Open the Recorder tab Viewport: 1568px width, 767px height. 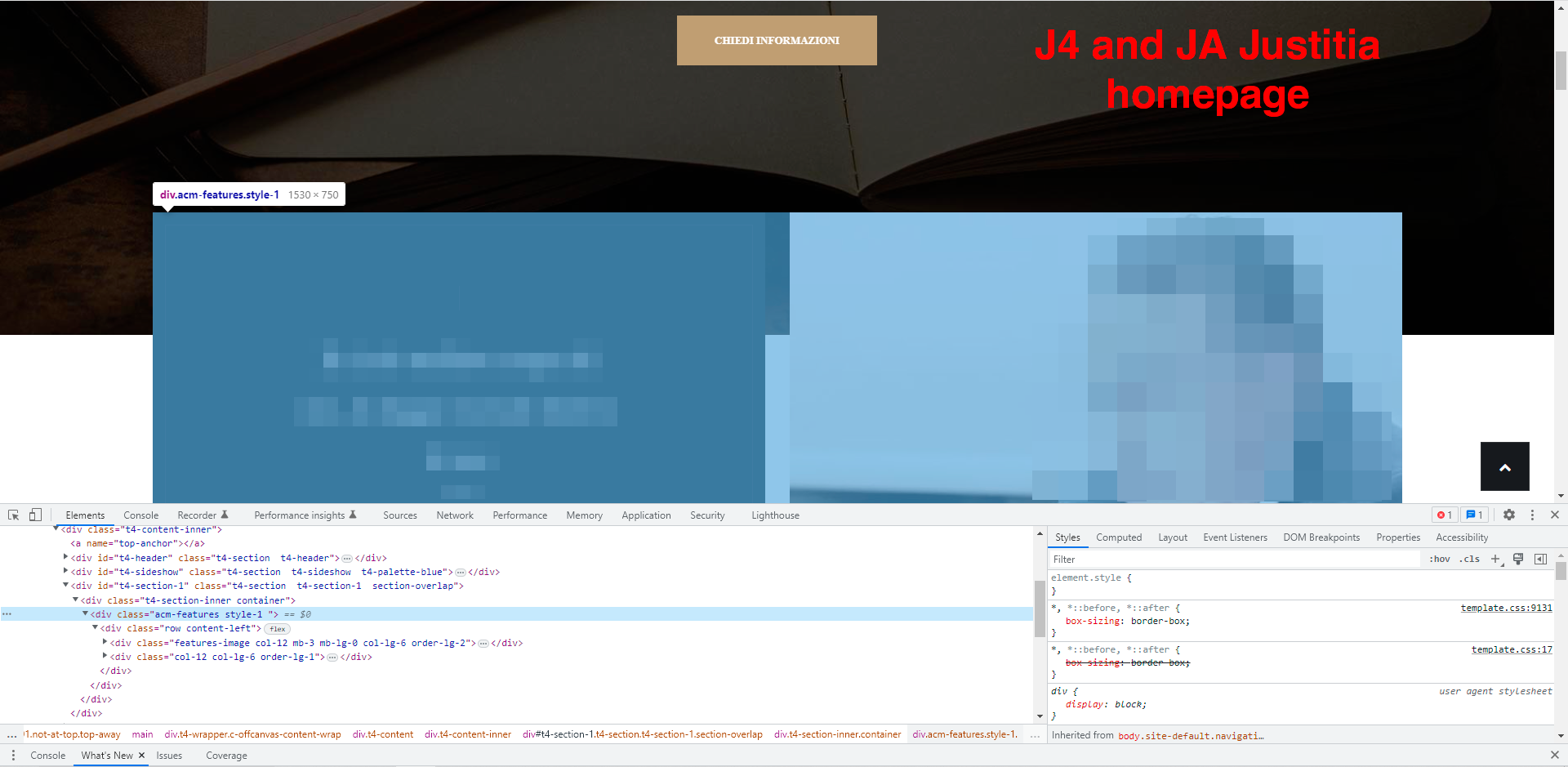(203, 515)
